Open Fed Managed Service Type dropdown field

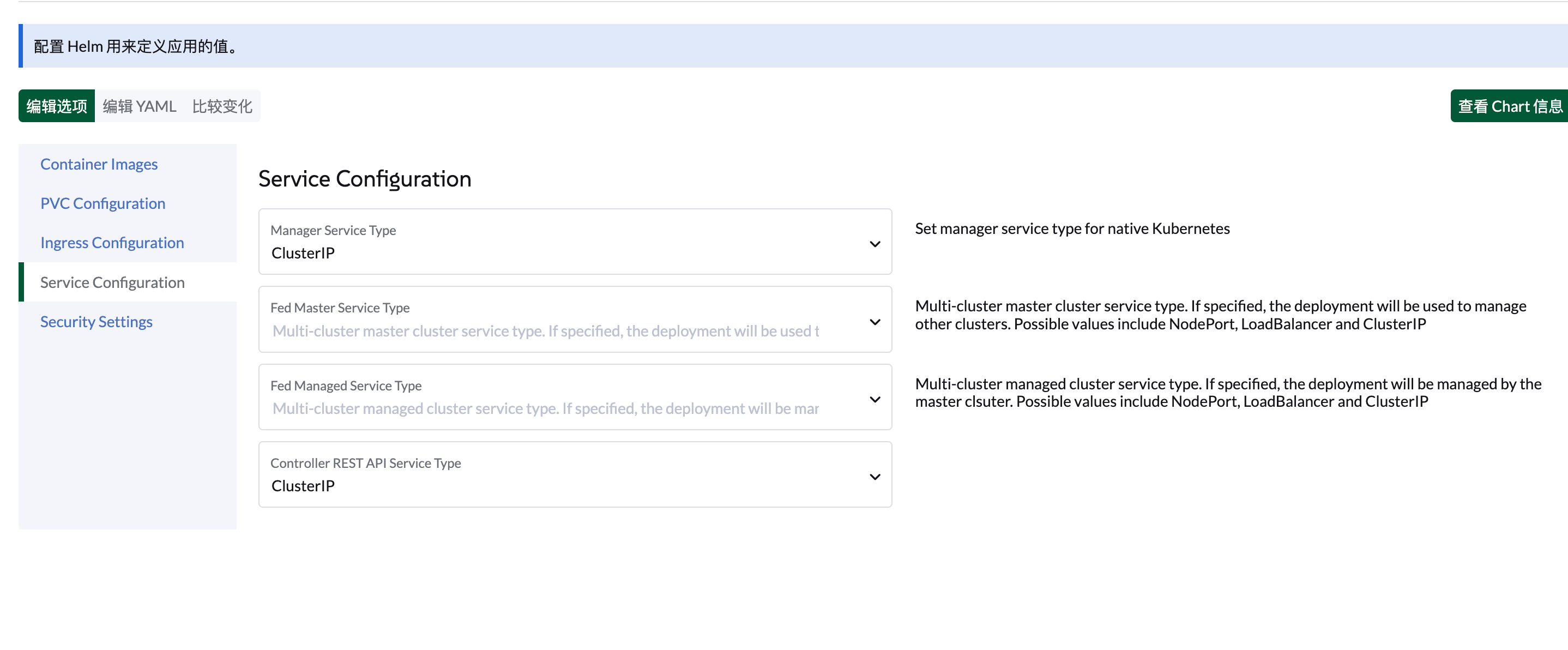click(x=548, y=398)
